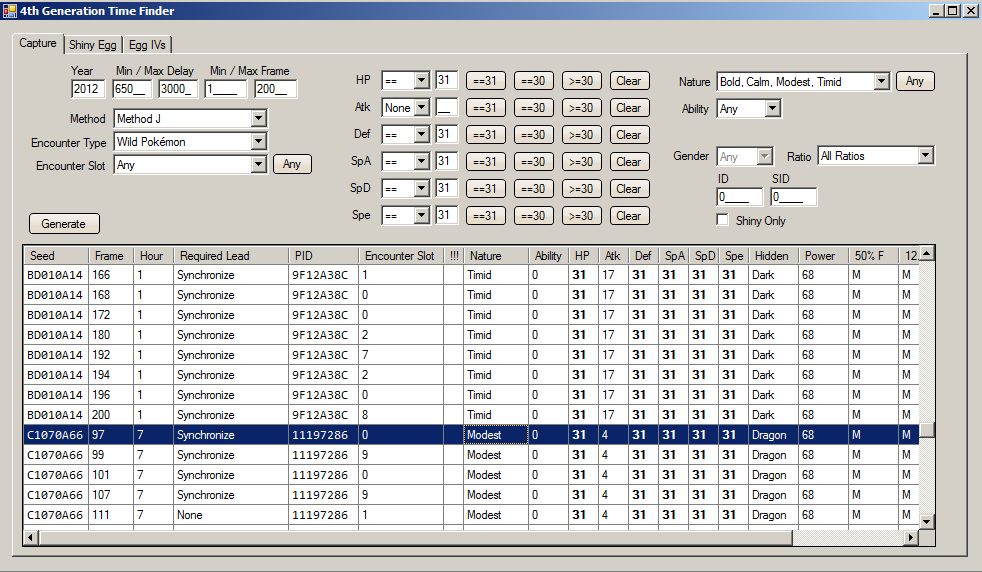Click the Min Frame field showing 1
The height and width of the screenshot is (572, 982).
click(x=225, y=89)
